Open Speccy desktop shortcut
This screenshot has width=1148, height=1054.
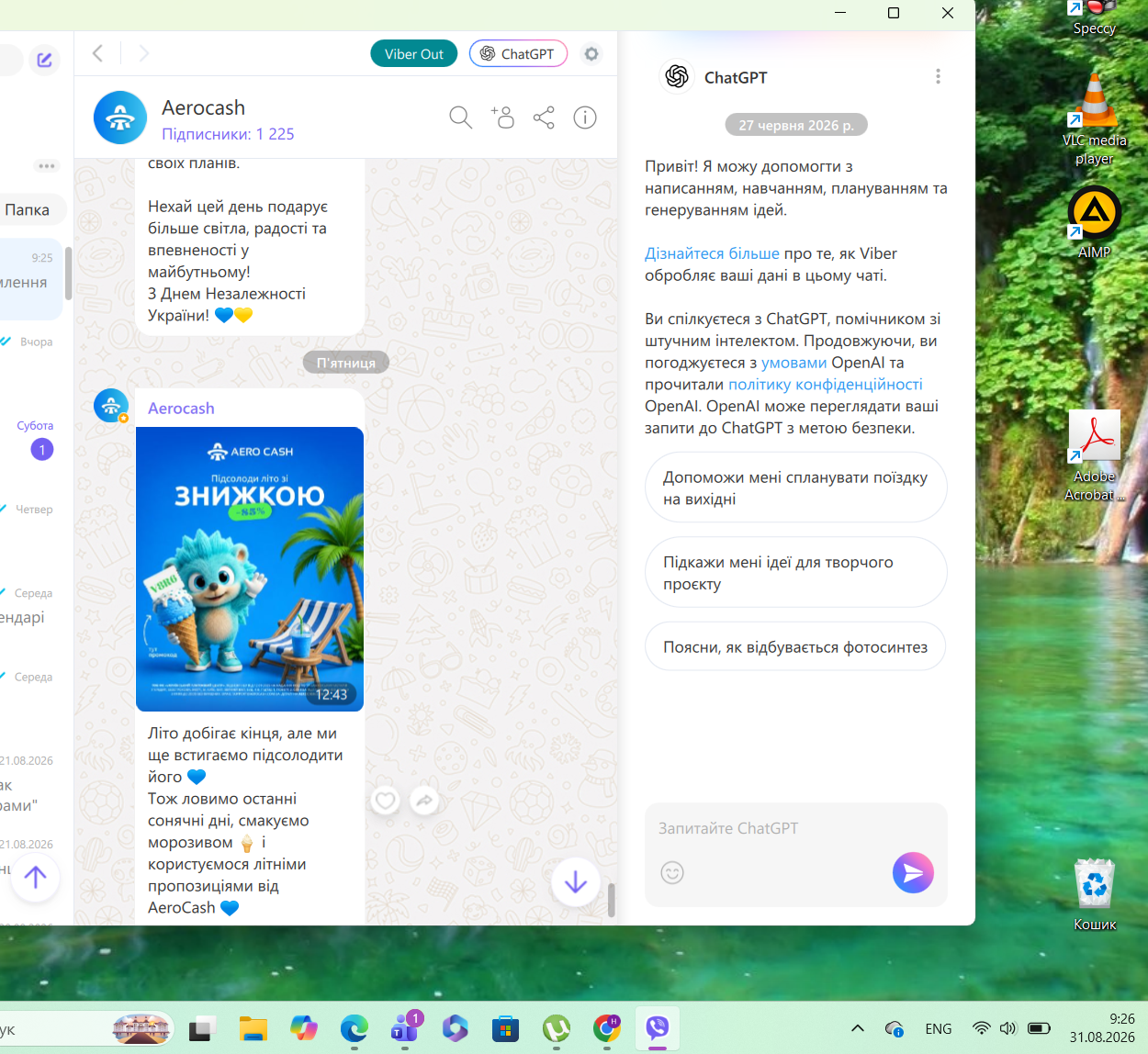[1094, 18]
